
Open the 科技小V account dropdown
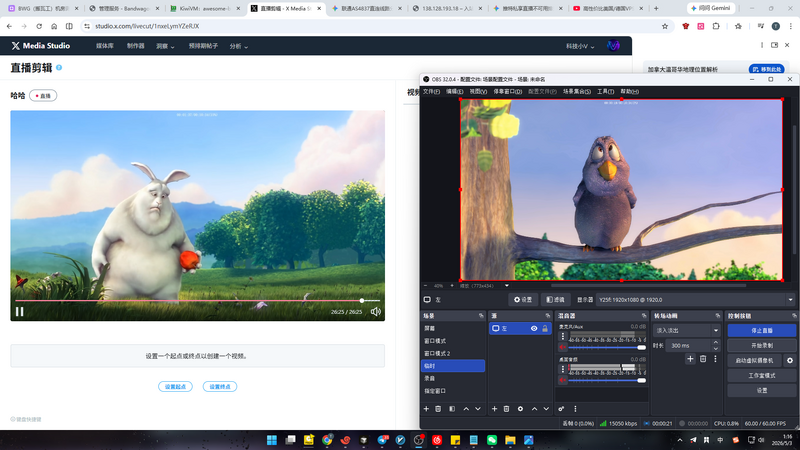[580, 46]
